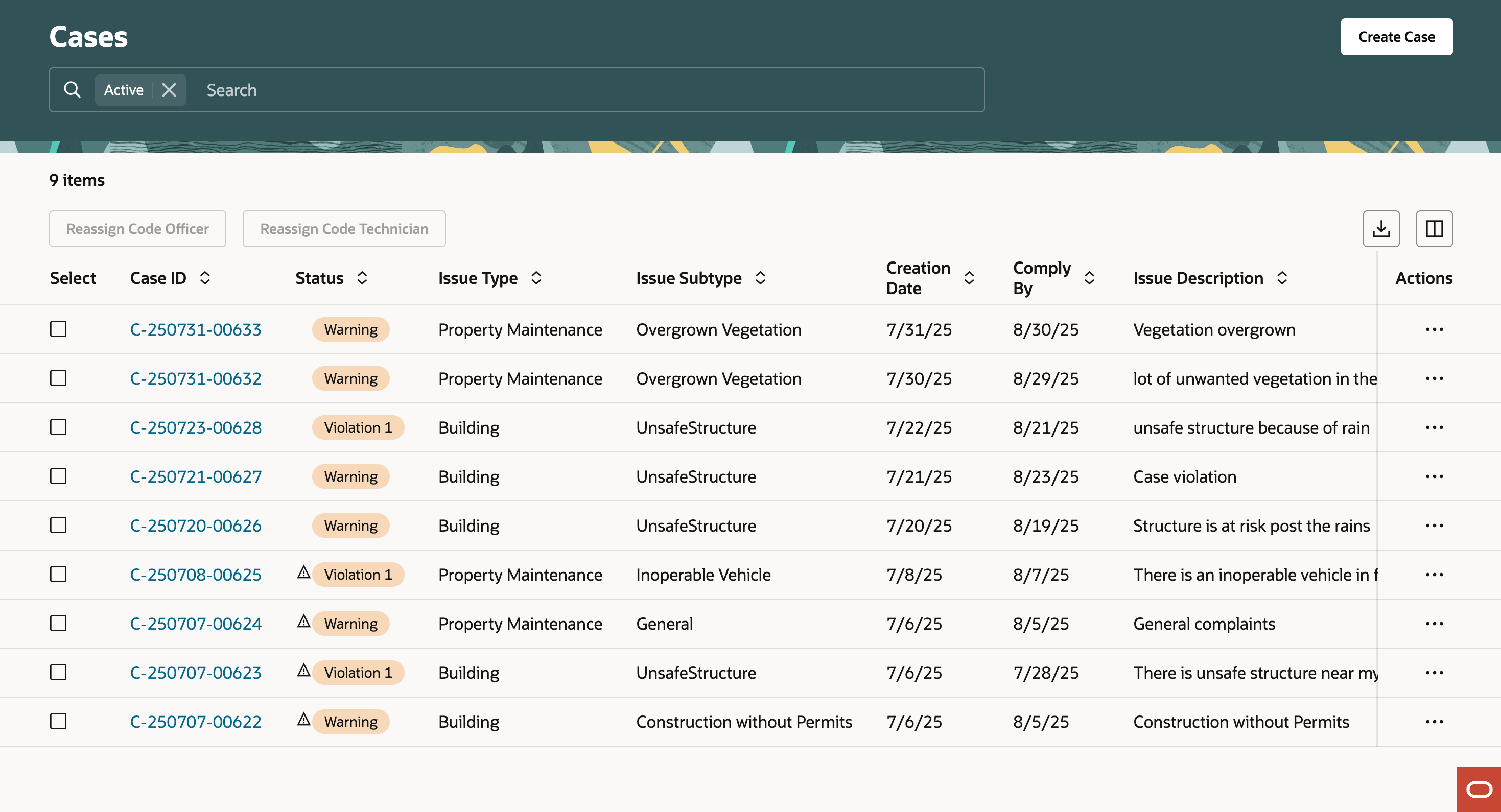1501x812 pixels.
Task: Open actions menu for case C-250707-00622
Action: pos(1434,721)
